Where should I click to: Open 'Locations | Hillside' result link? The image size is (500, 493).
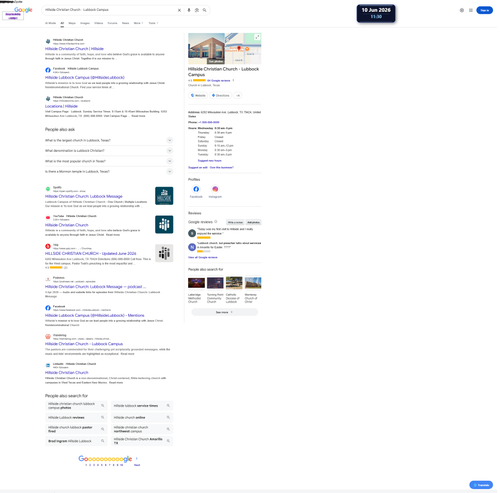(61, 106)
